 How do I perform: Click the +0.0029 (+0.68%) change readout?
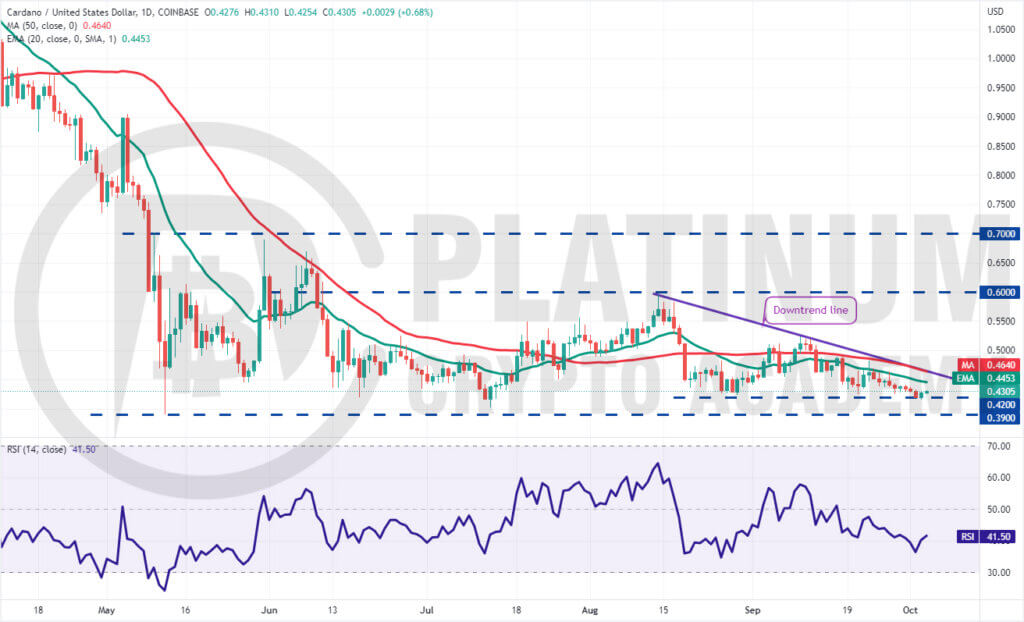coord(397,12)
